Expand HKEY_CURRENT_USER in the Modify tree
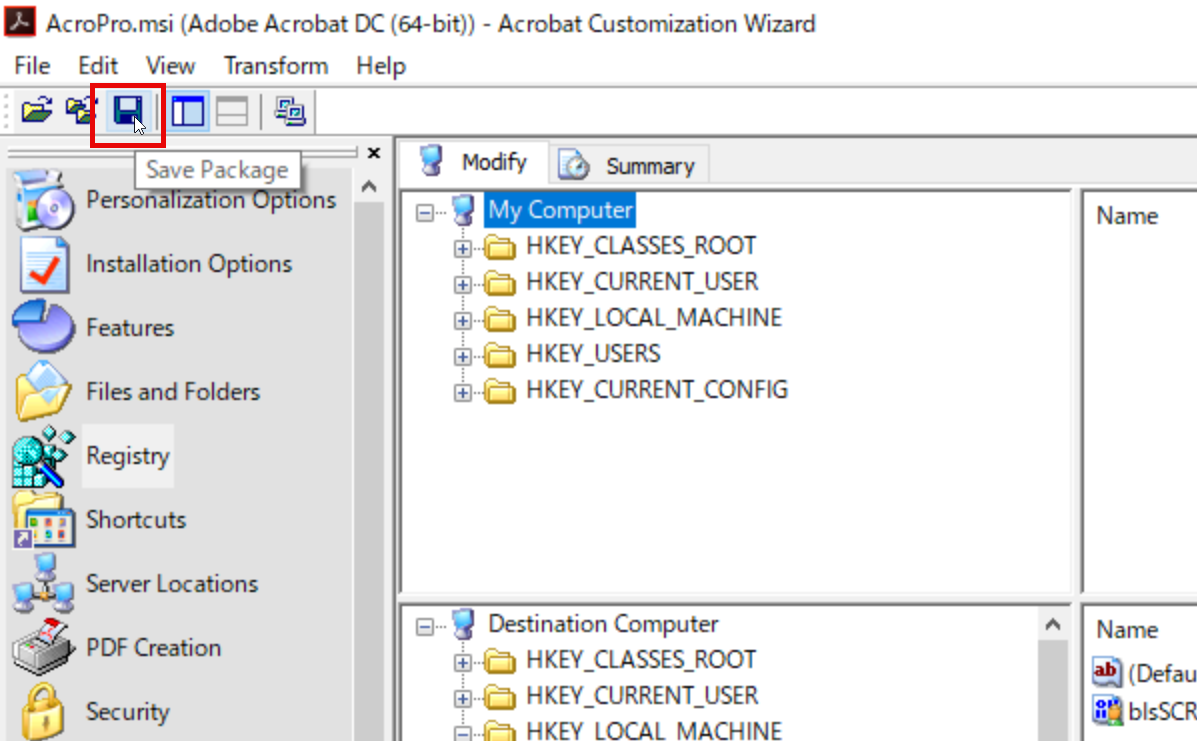 (462, 282)
